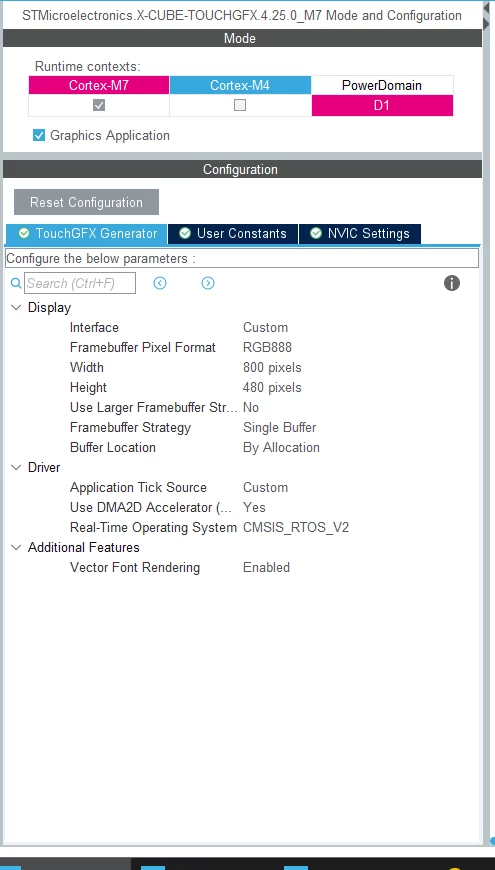
Task: Click the Configuration section header bar
Action: coord(243,169)
